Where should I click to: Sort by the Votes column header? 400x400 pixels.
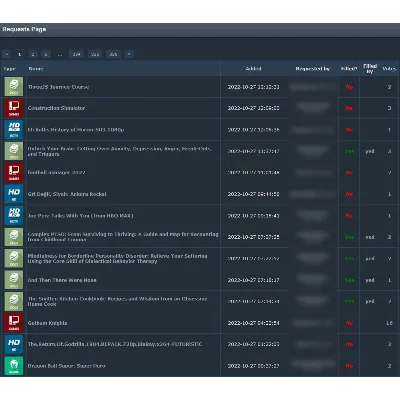(x=389, y=69)
